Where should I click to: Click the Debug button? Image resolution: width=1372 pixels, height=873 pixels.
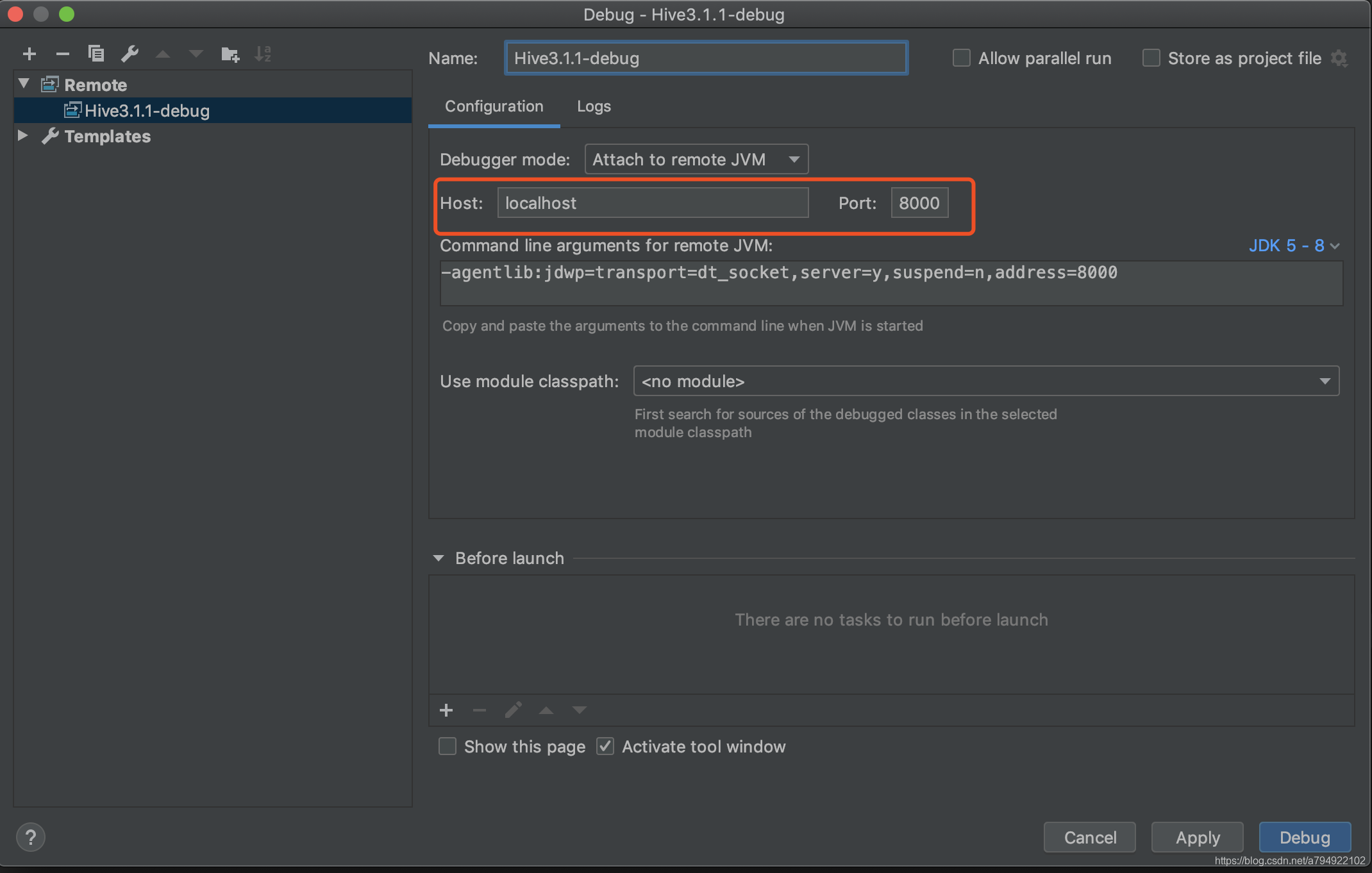click(x=1304, y=837)
